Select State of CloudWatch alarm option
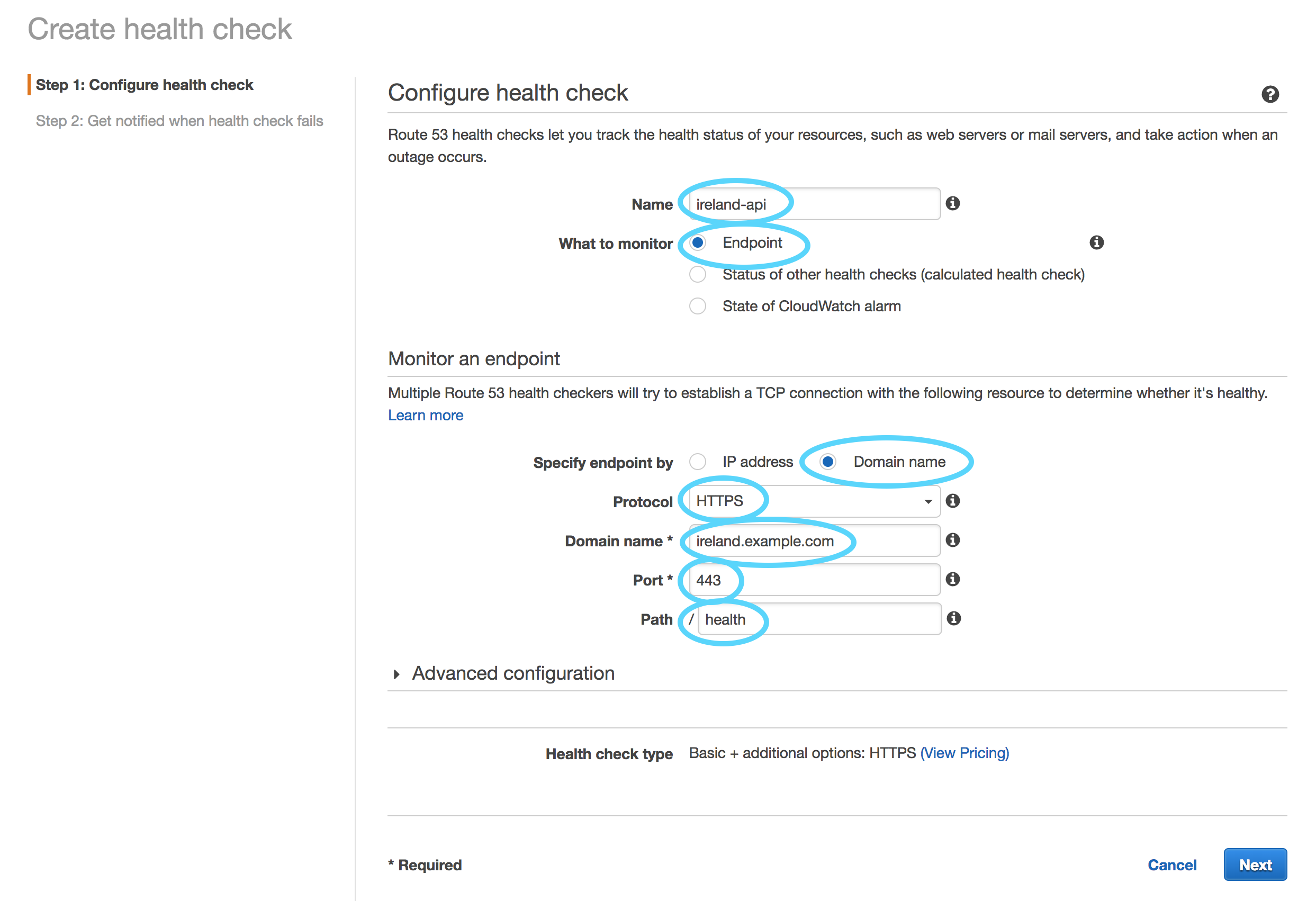 698,307
